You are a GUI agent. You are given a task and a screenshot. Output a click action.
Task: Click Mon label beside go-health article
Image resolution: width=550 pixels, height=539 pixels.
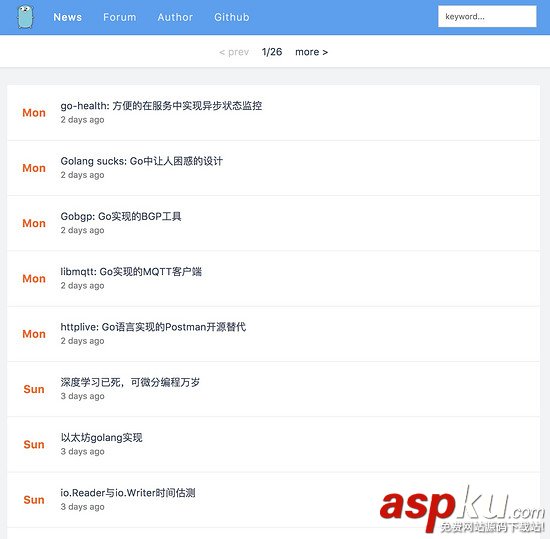34,113
